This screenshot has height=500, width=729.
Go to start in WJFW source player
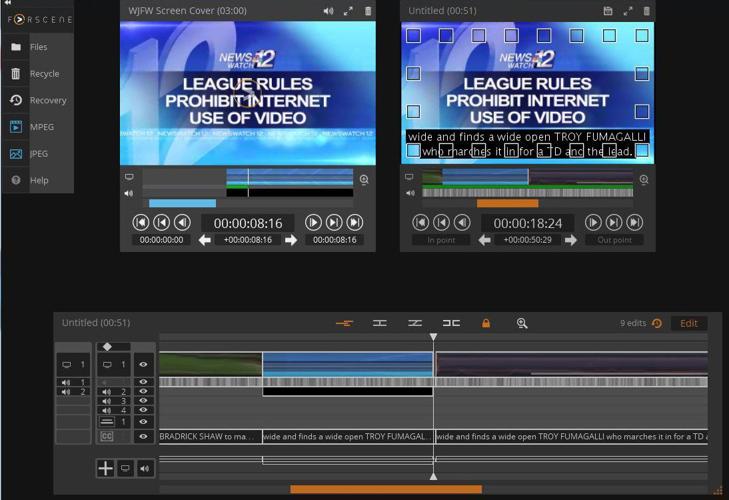tap(140, 222)
